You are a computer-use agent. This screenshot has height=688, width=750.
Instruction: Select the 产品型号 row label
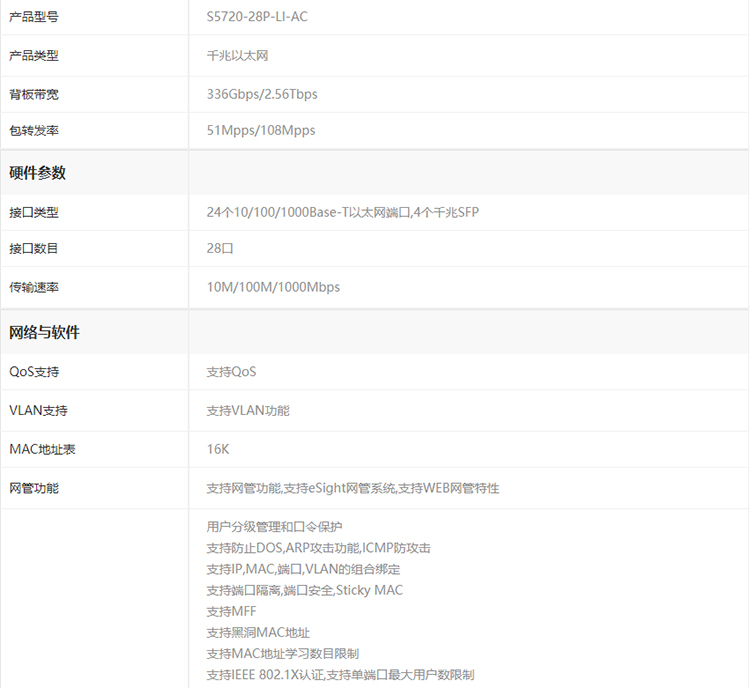34,17
